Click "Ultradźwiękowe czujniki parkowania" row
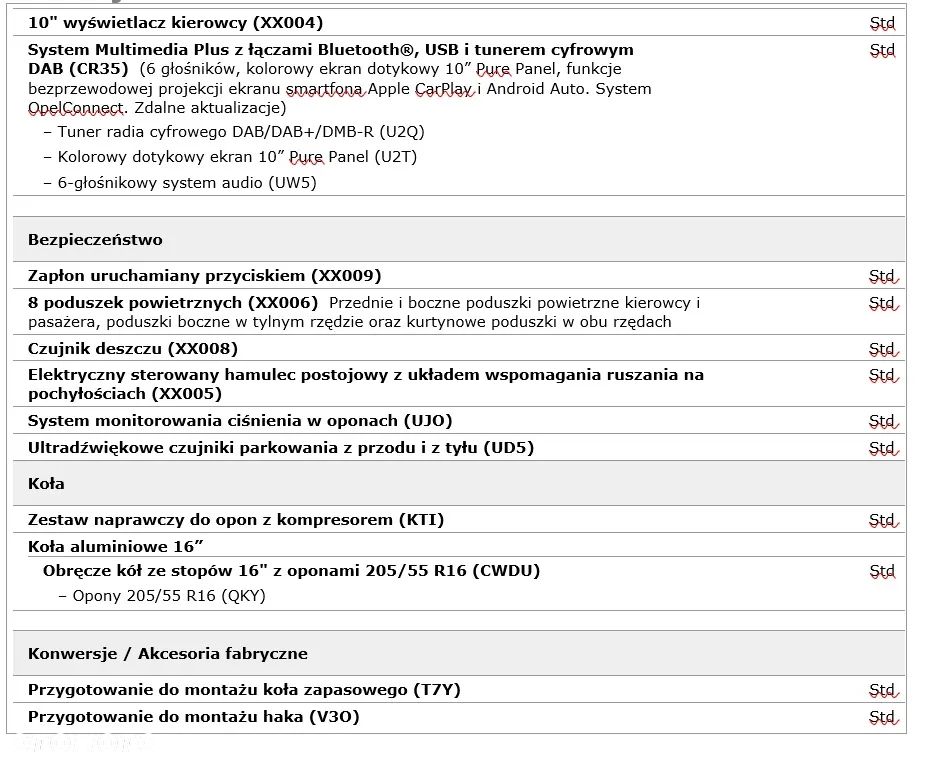This screenshot has height=762, width=927. coord(280,448)
